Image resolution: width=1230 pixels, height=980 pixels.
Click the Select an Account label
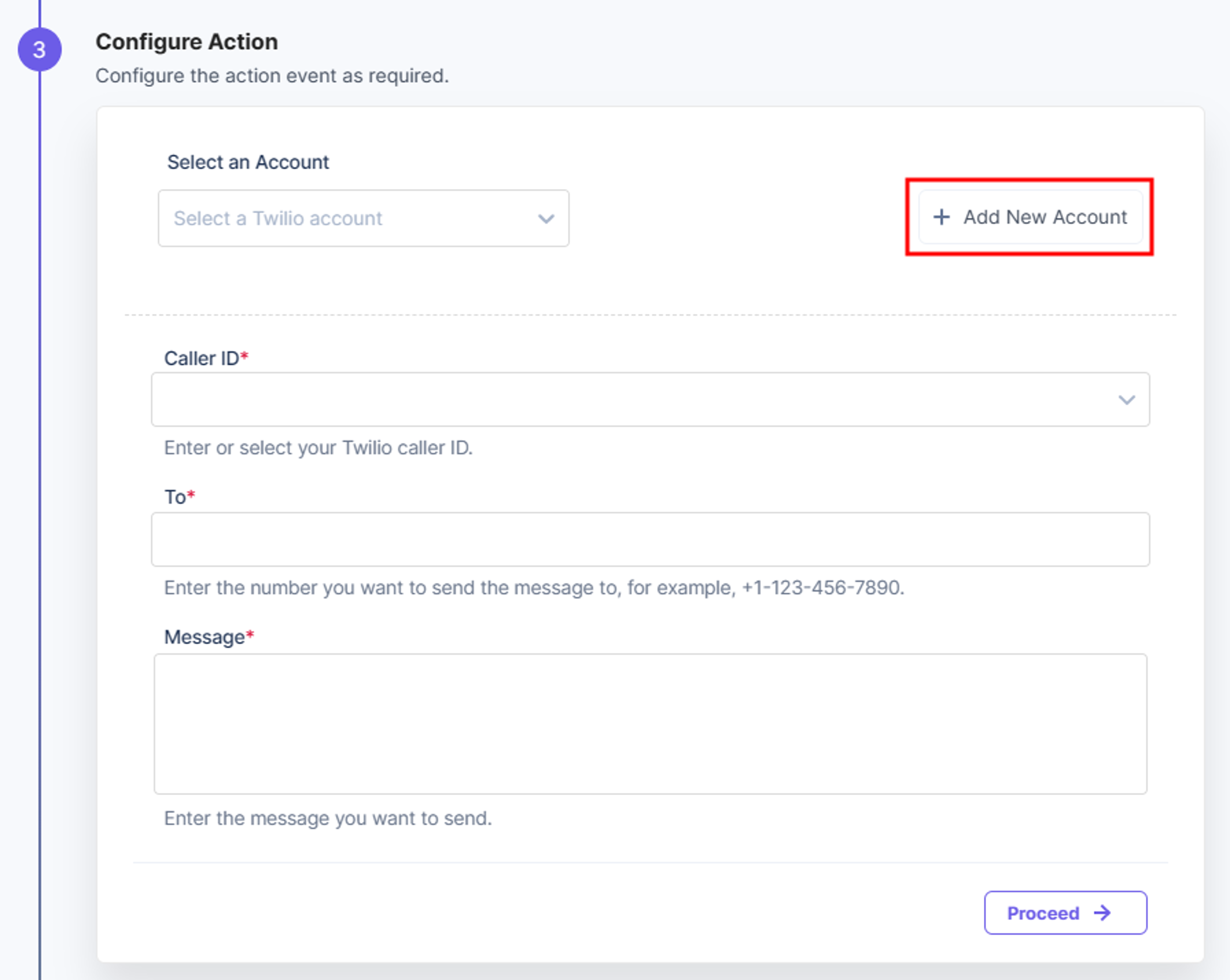click(248, 162)
